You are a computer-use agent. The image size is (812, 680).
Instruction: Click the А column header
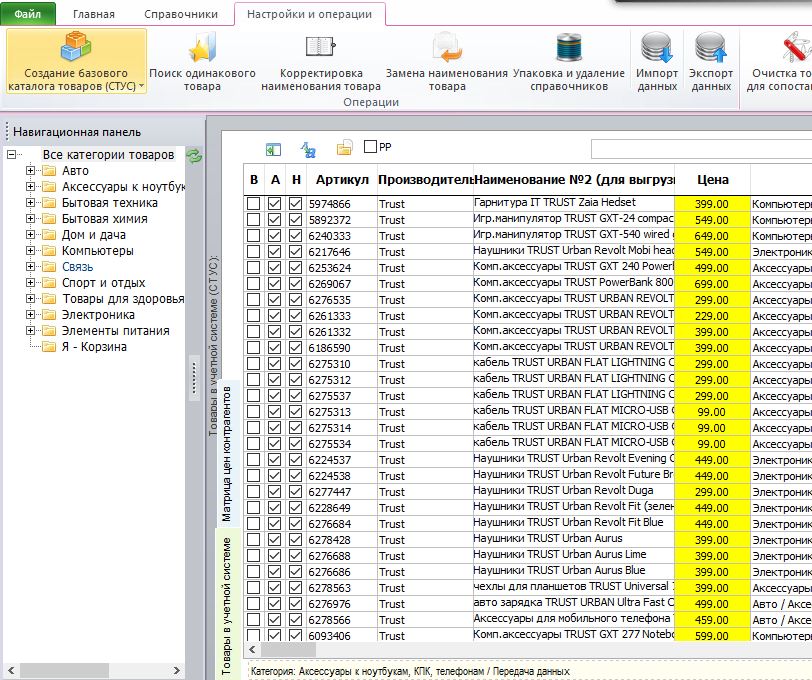(x=275, y=180)
